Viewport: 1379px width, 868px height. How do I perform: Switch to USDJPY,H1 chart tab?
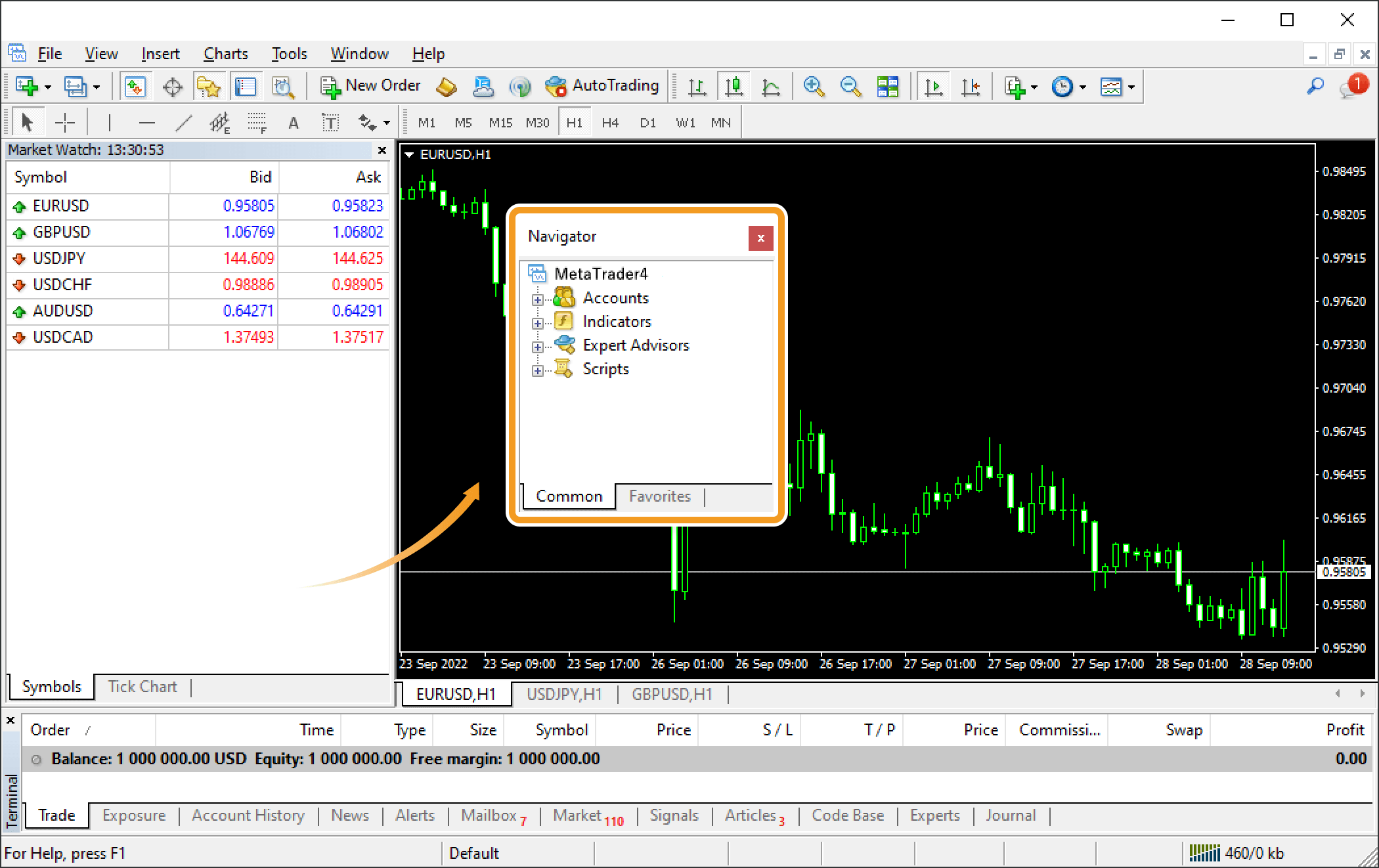pyautogui.click(x=564, y=694)
